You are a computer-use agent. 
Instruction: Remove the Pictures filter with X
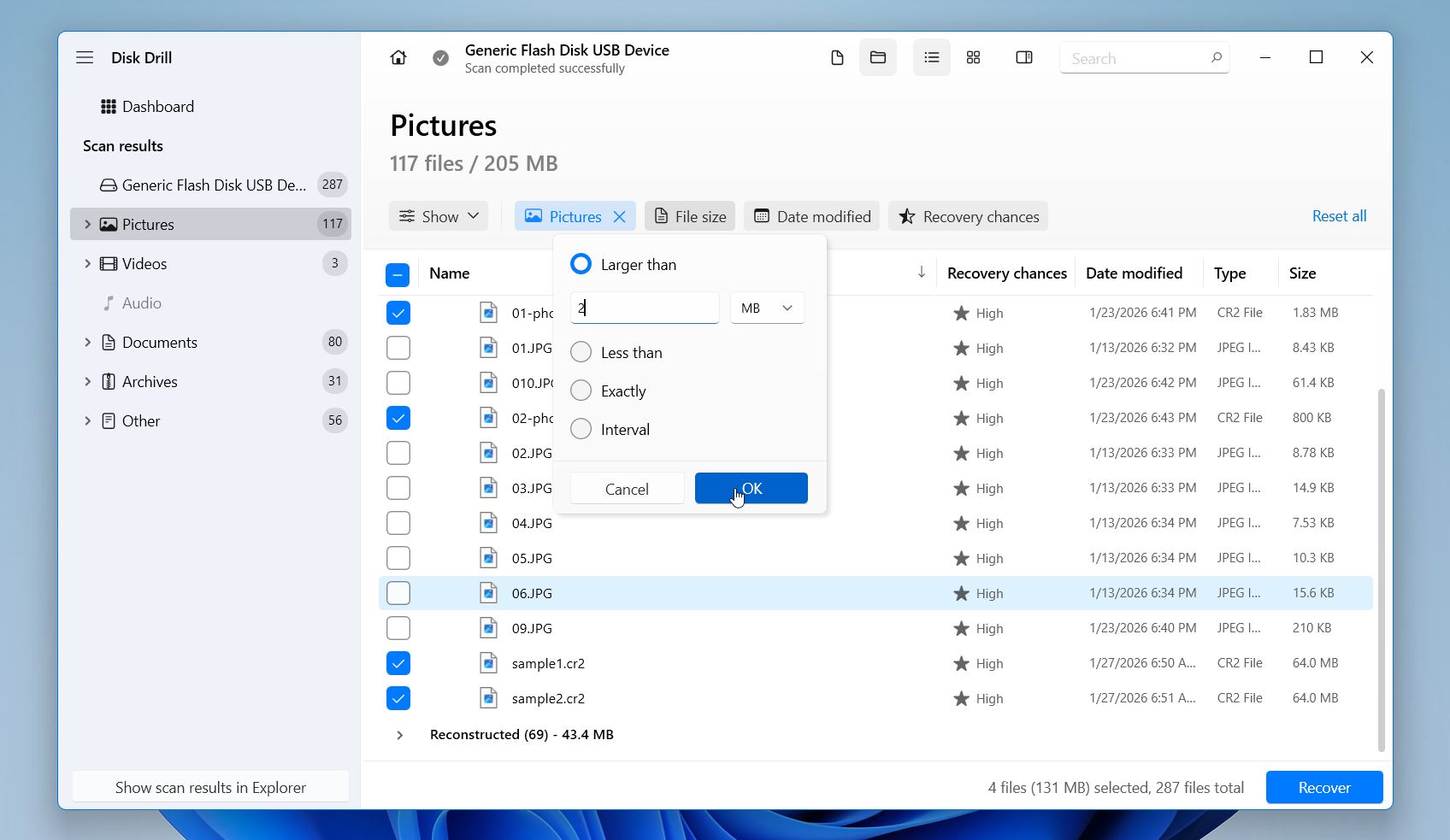(620, 217)
